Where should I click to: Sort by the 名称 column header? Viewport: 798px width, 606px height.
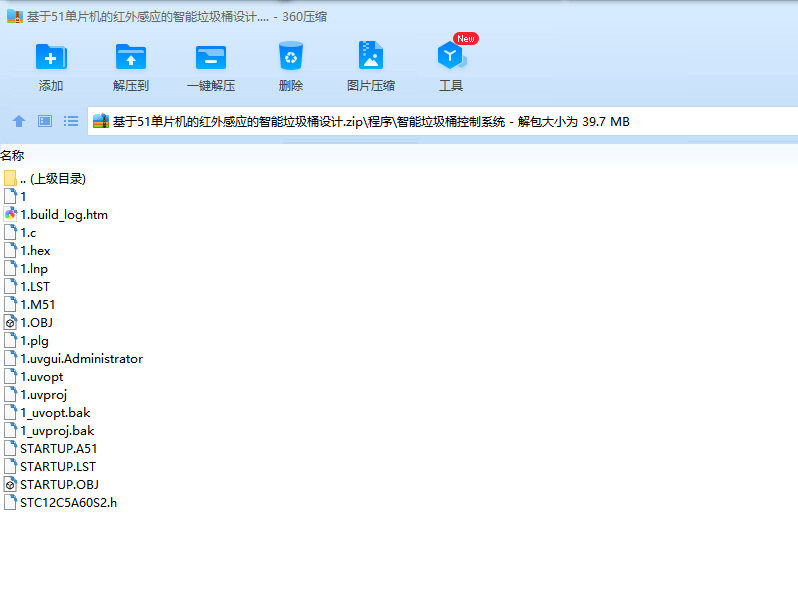(x=12, y=155)
